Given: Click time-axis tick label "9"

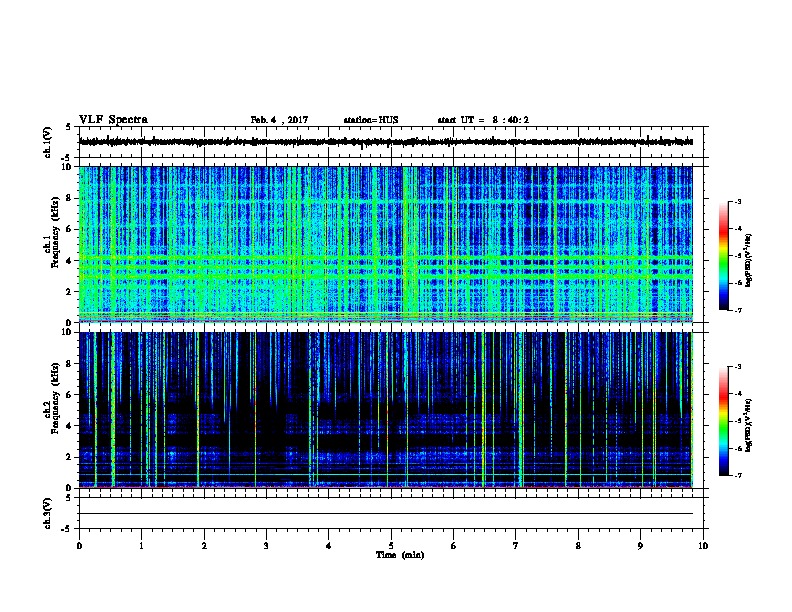Looking at the screenshot, I should click(x=640, y=546).
